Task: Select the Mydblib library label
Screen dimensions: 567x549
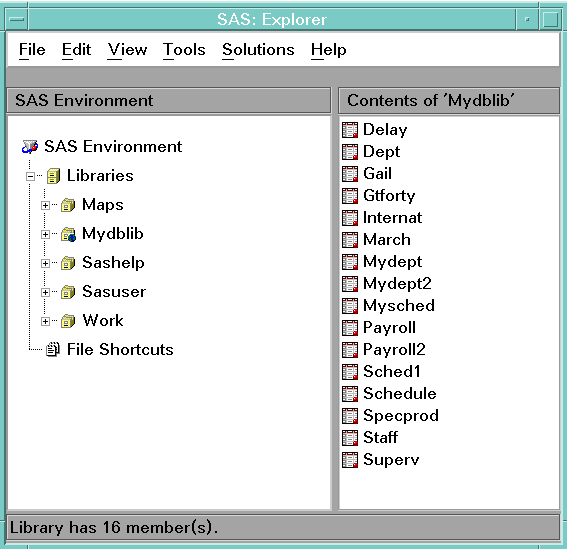Action: [x=113, y=234]
